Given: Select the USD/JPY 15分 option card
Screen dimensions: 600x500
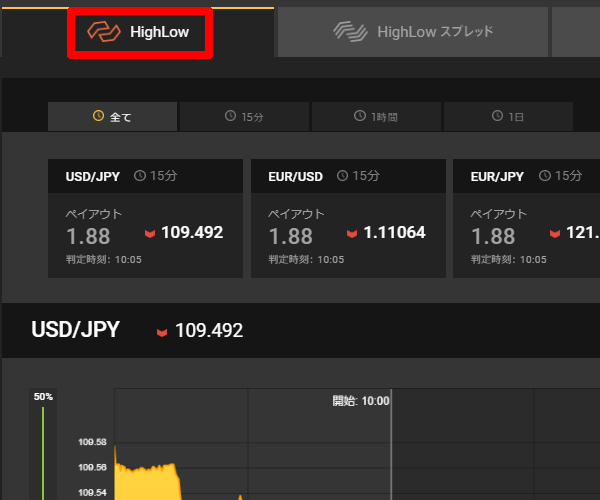Looking at the screenshot, I should coord(145,218).
